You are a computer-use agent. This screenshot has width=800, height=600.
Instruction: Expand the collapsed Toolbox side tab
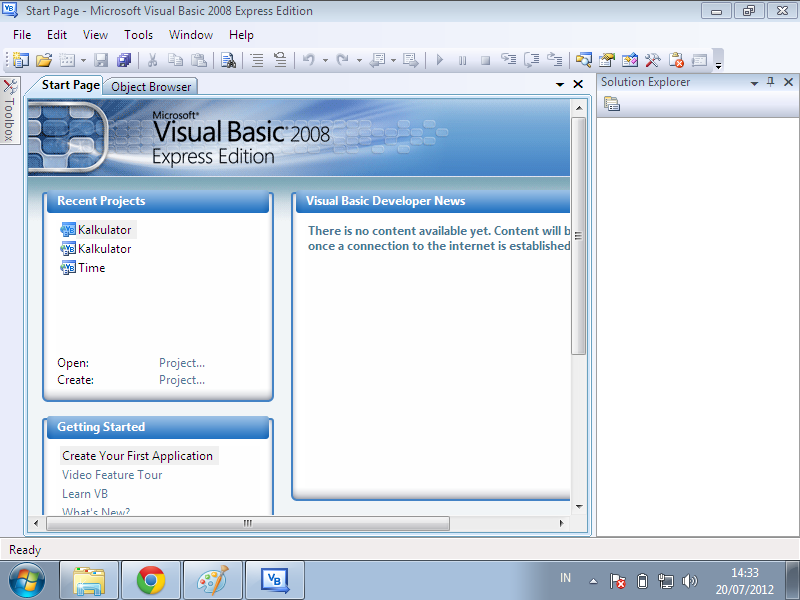click(x=10, y=110)
